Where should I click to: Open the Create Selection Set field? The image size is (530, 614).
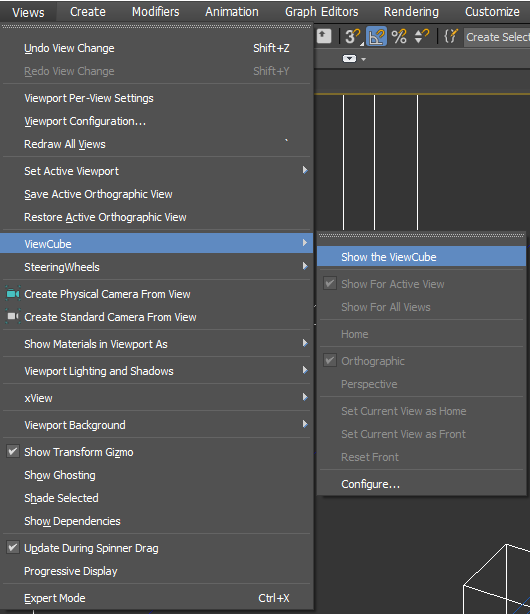497,37
